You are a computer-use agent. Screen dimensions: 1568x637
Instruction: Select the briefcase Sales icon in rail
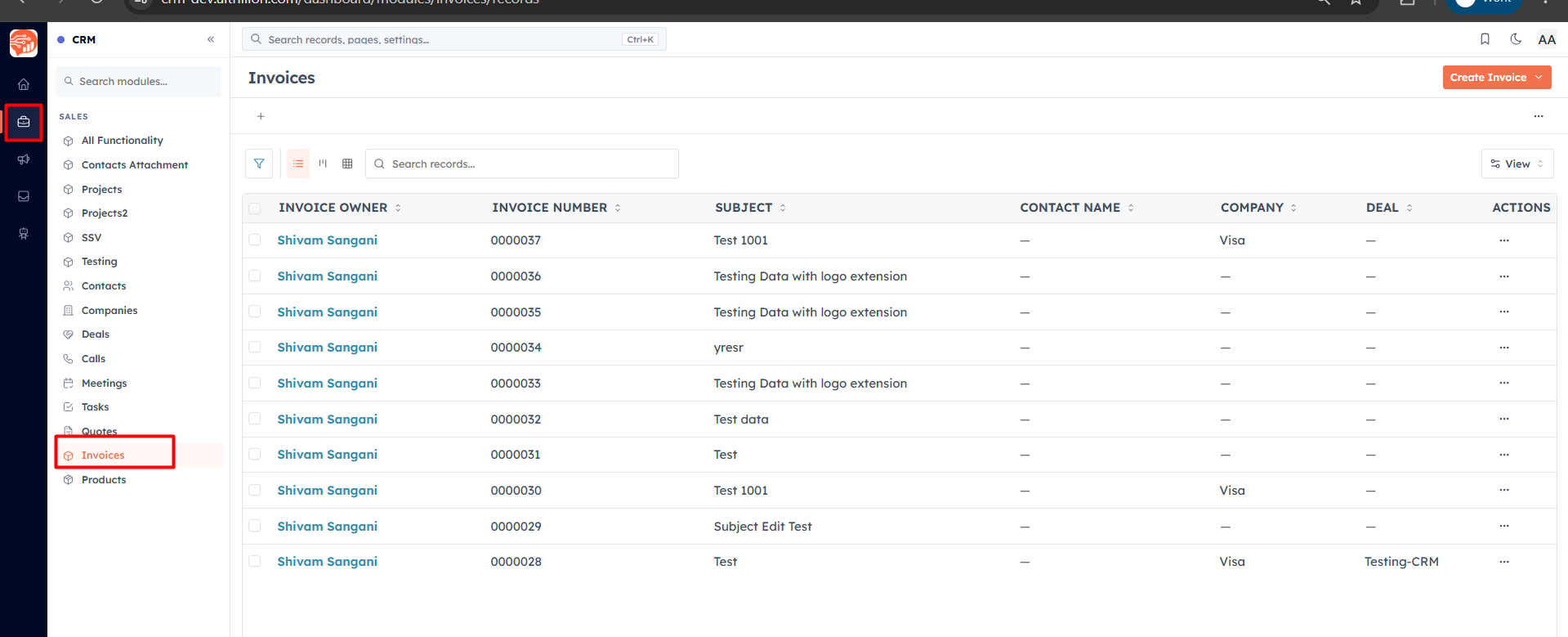24,122
